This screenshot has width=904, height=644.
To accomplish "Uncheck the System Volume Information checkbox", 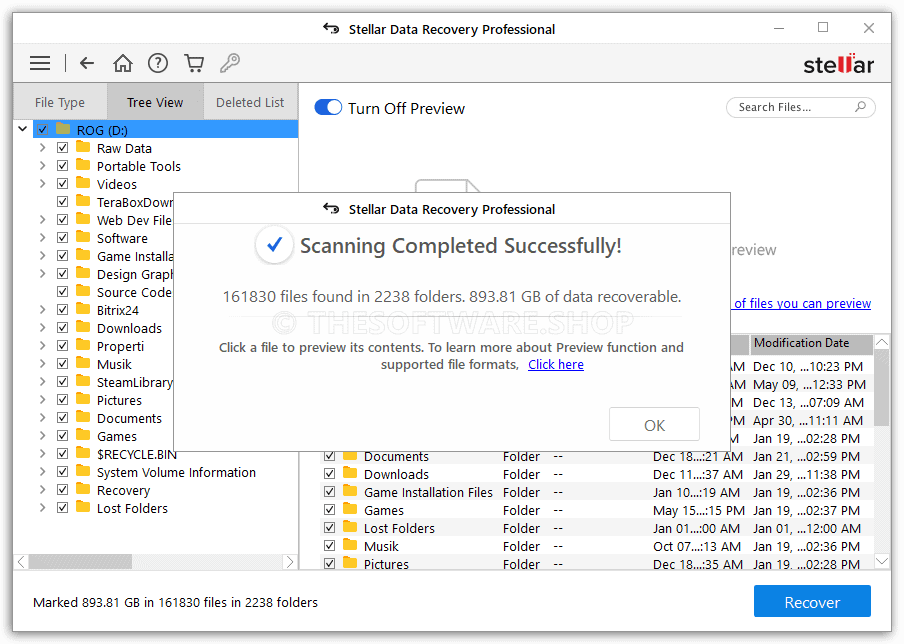I will 63,472.
